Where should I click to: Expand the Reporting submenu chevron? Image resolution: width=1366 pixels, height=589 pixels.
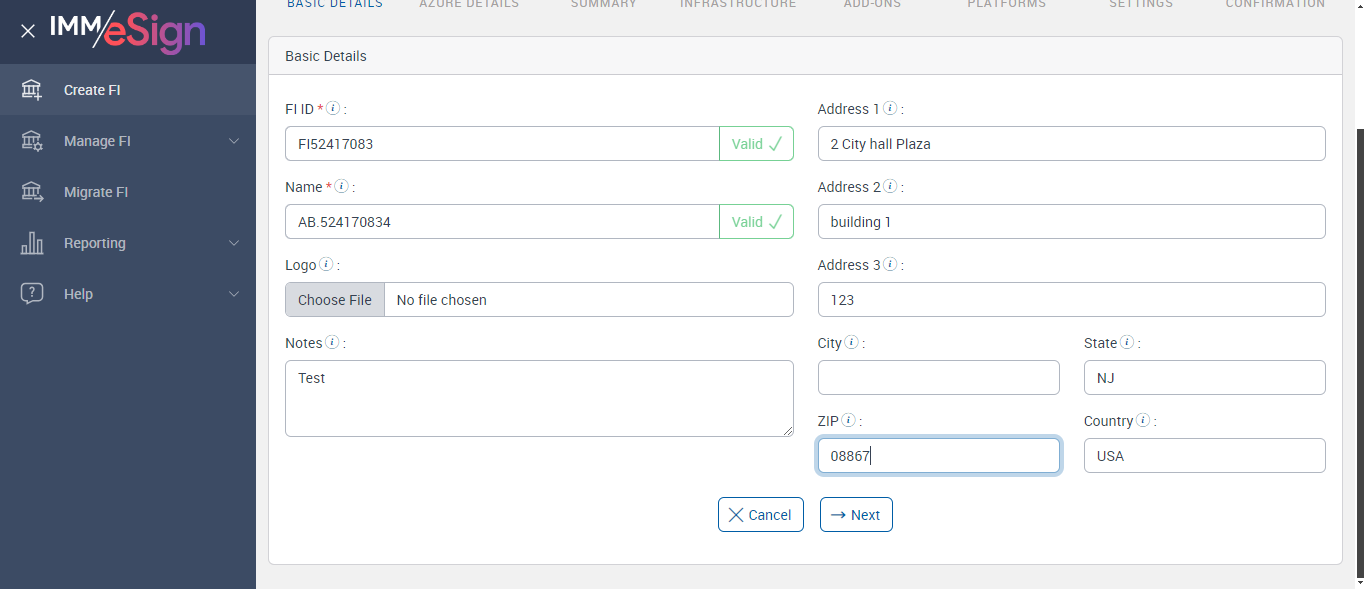click(x=234, y=243)
